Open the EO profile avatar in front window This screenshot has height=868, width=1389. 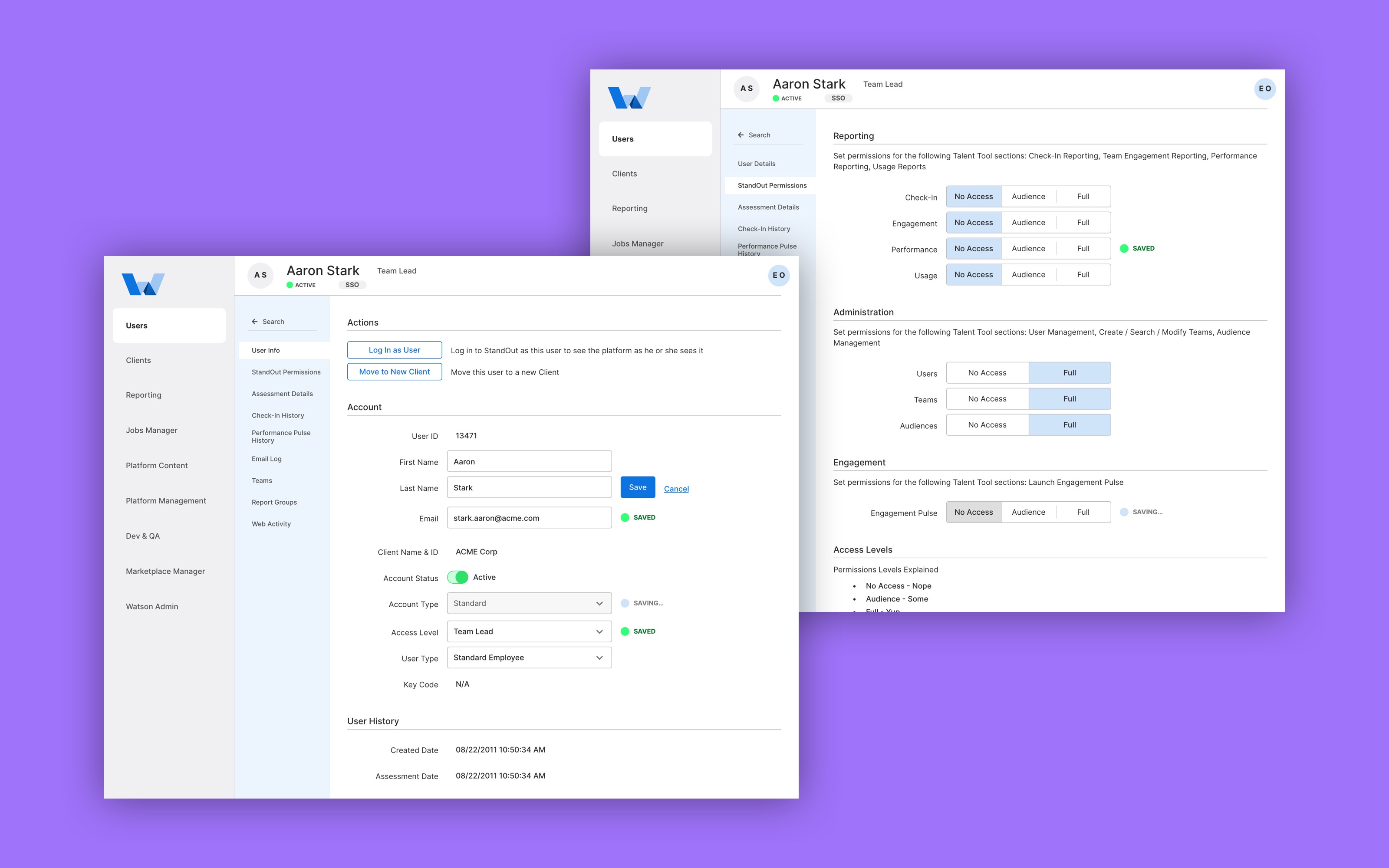tap(779, 275)
